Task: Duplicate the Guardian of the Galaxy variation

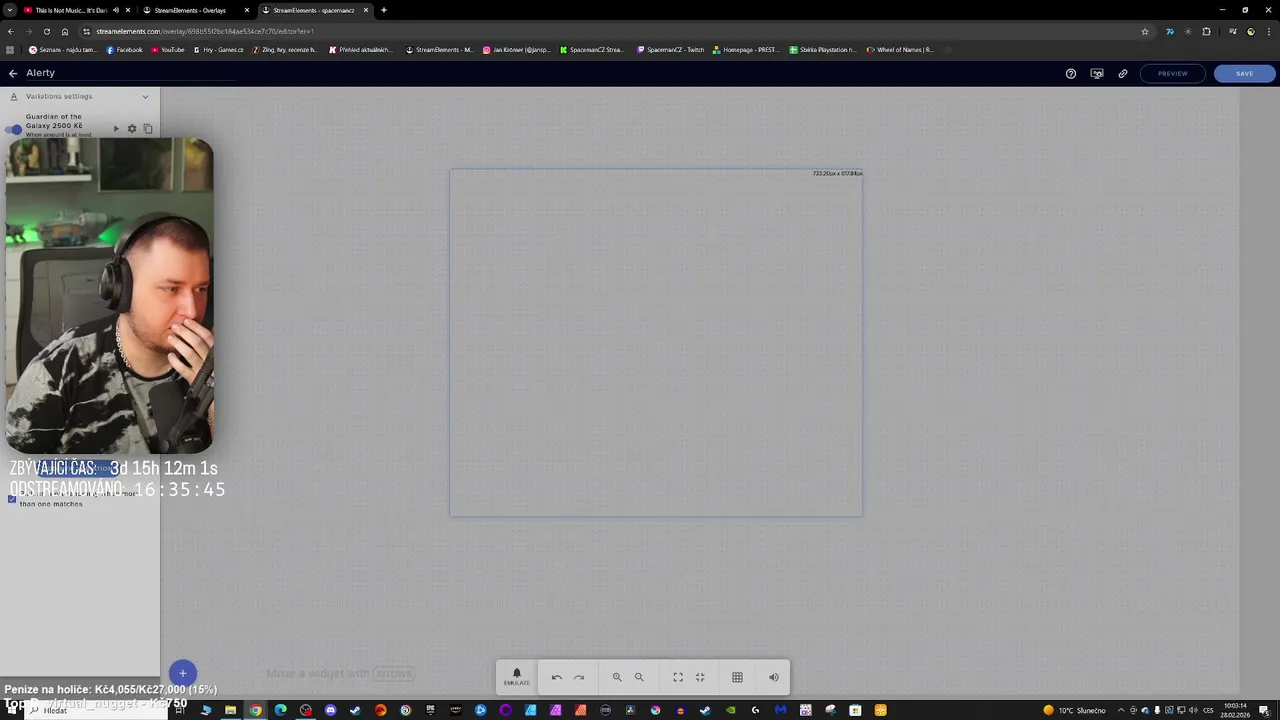Action: [x=148, y=129]
